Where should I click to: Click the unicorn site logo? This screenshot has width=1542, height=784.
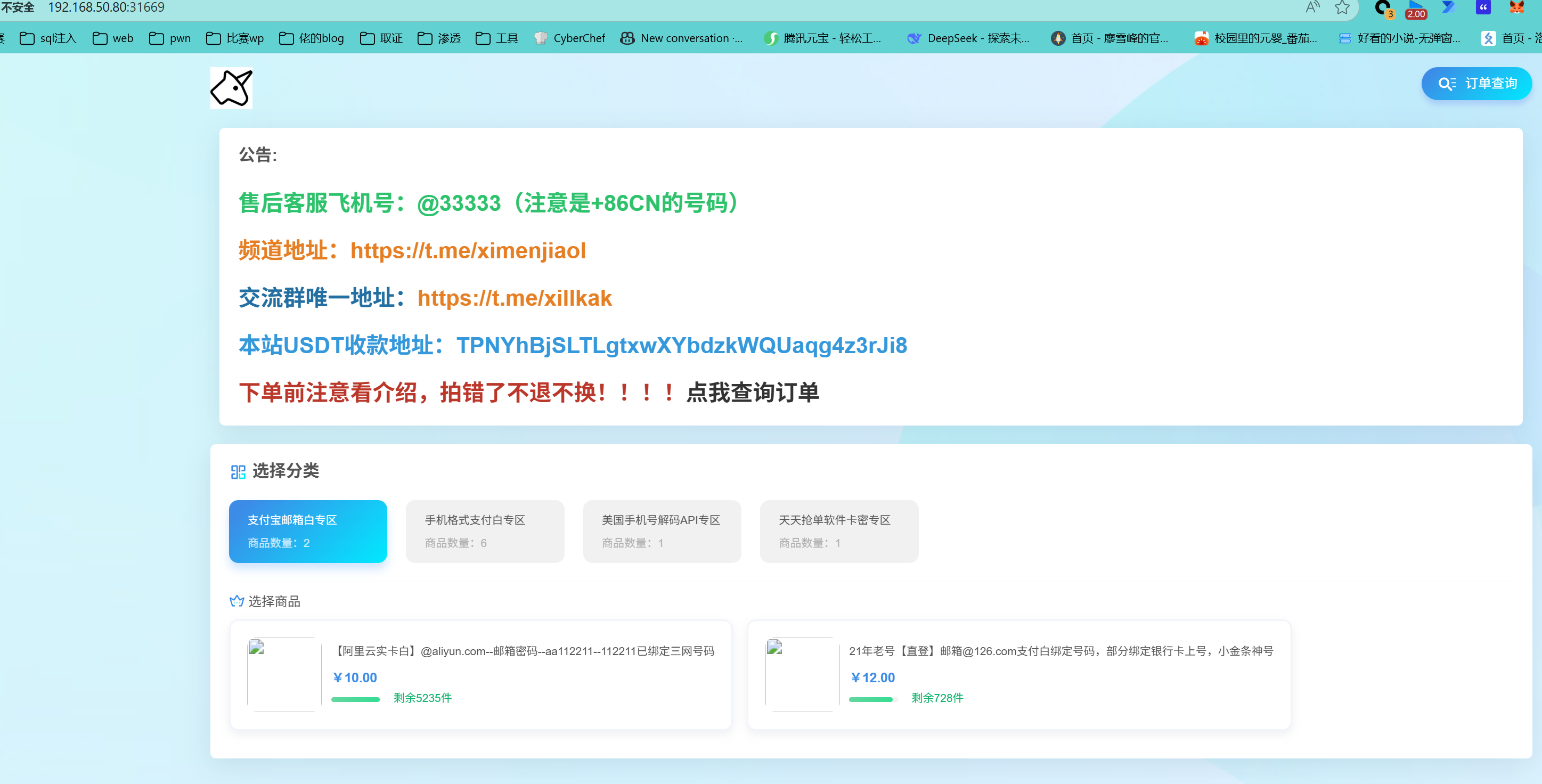pyautogui.click(x=231, y=88)
